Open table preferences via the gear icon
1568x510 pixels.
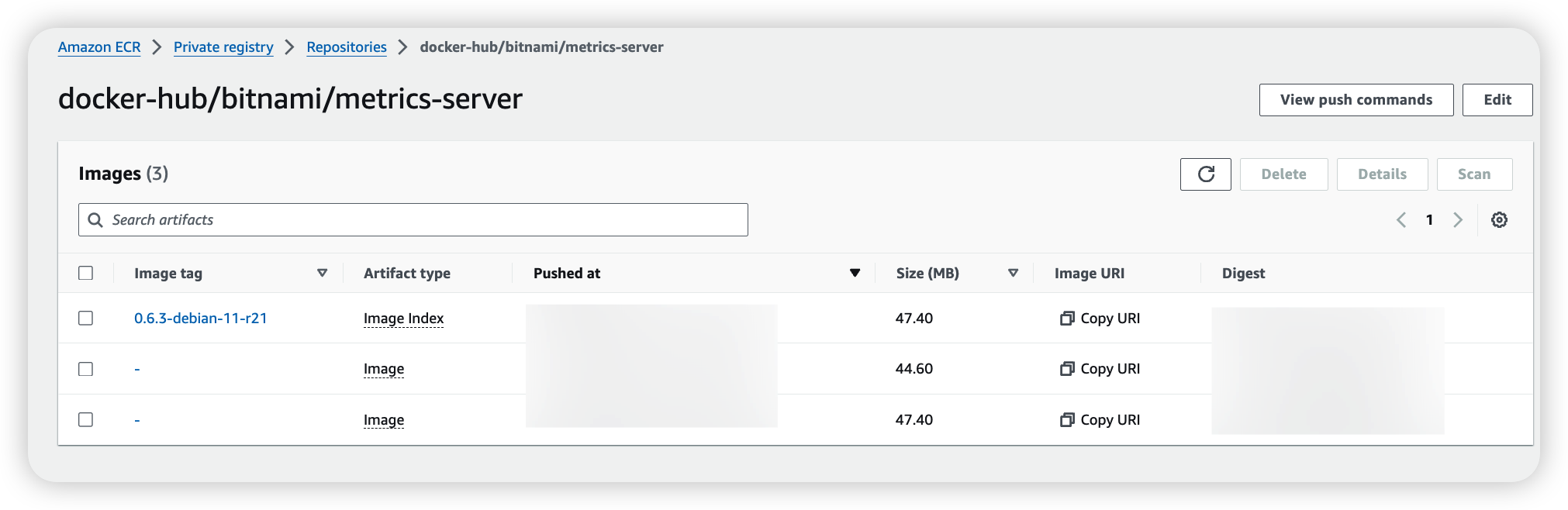click(x=1499, y=219)
